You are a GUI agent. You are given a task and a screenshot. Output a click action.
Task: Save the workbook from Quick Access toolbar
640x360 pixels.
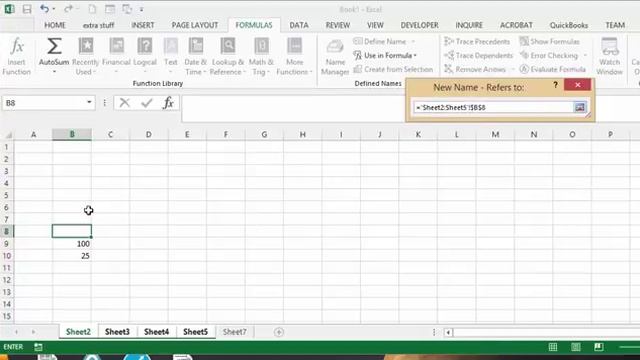27,9
